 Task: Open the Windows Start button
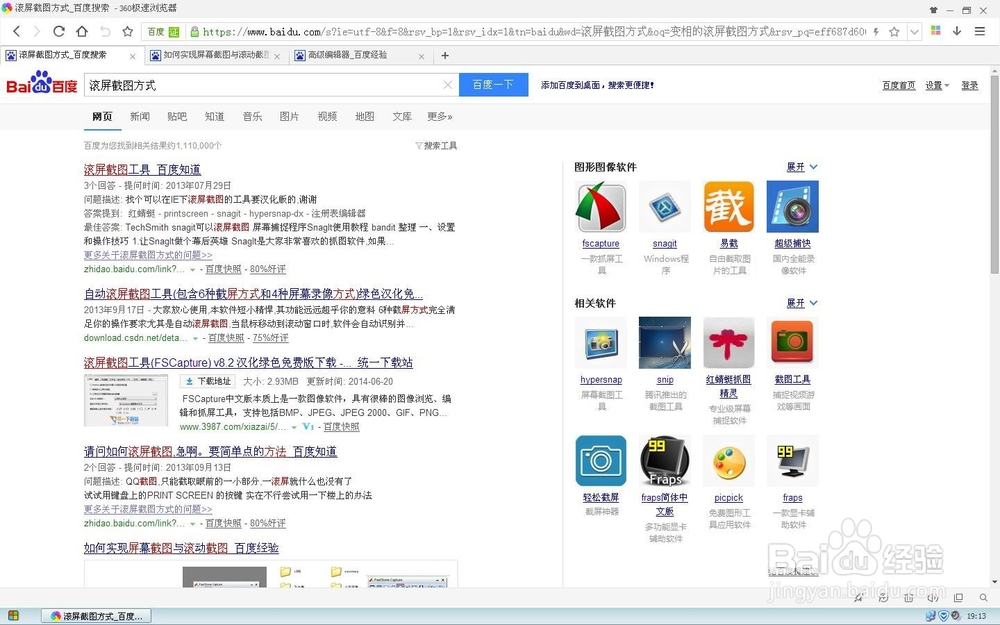[x=13, y=615]
